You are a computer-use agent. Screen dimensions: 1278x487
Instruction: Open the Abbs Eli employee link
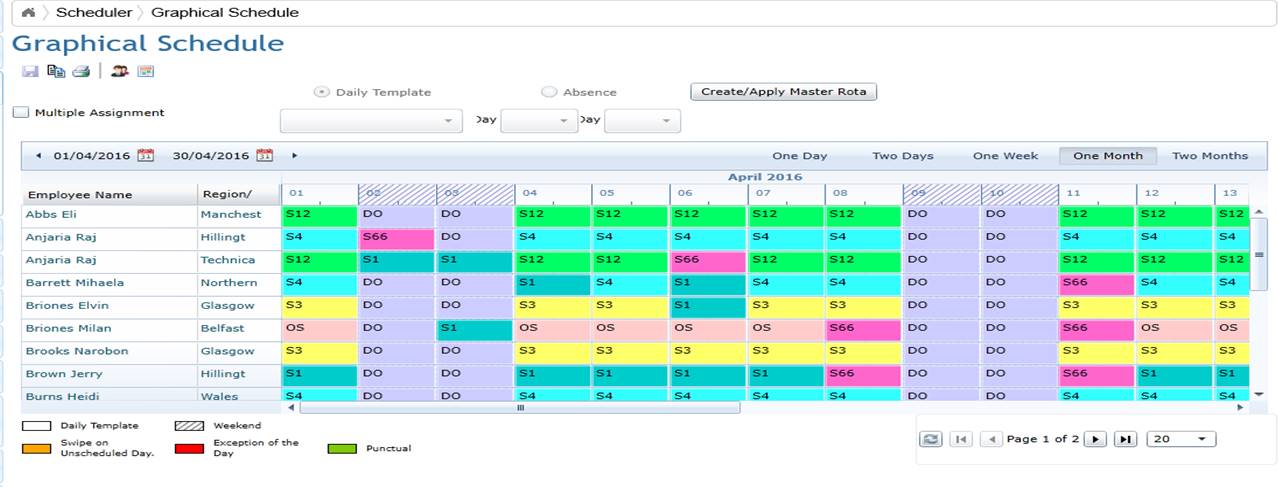(51, 214)
